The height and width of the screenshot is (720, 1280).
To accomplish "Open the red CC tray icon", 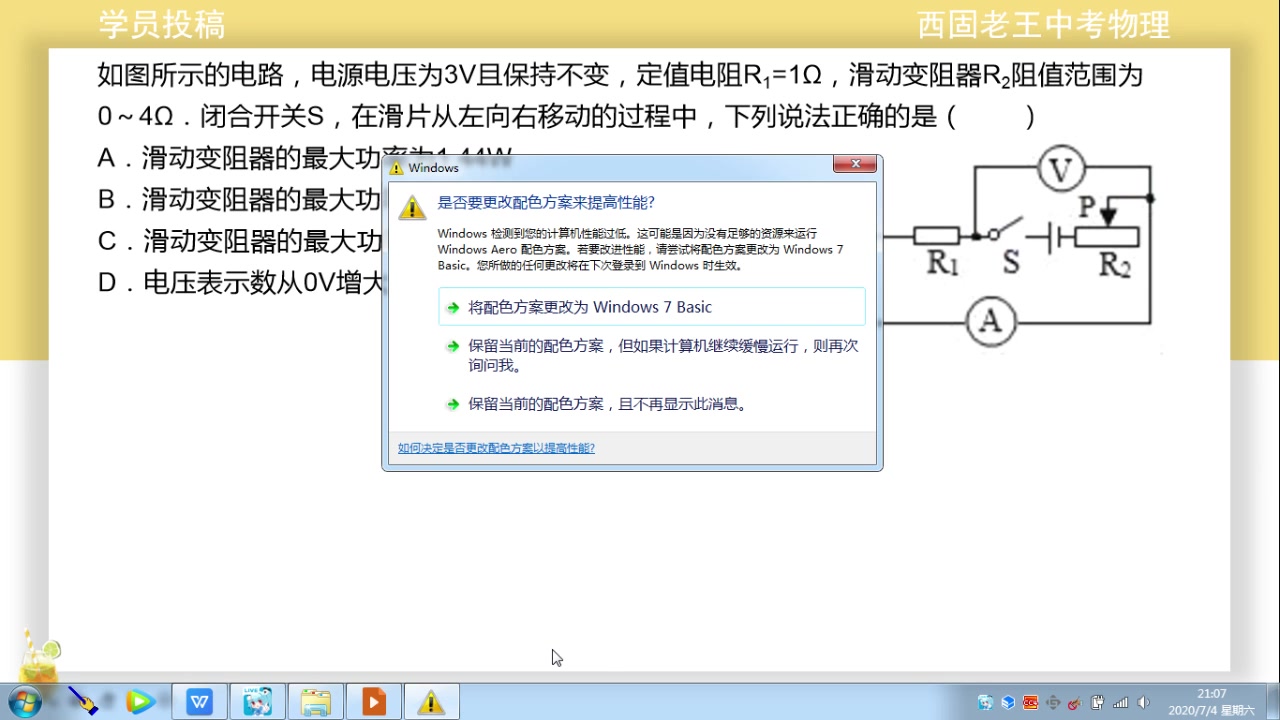I will point(1030,702).
